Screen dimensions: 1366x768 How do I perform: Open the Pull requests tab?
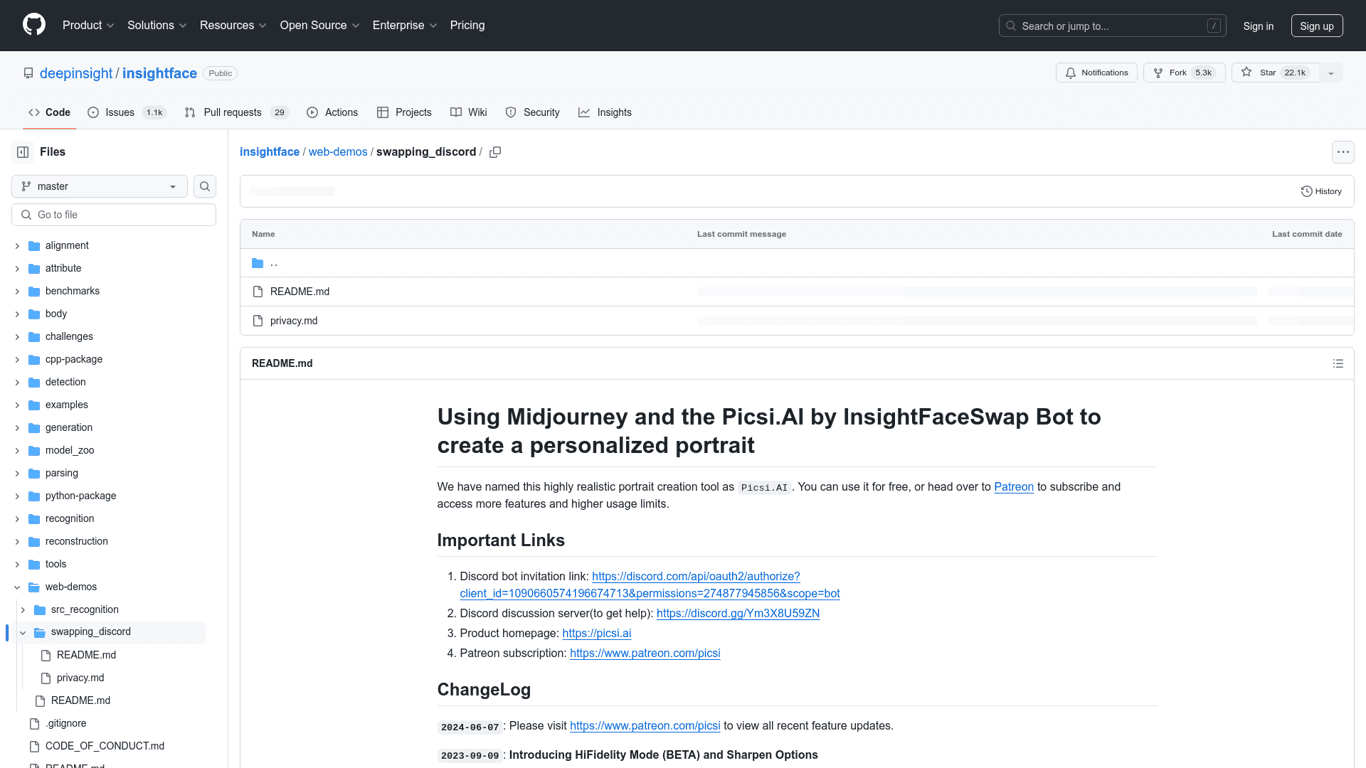tap(232, 112)
